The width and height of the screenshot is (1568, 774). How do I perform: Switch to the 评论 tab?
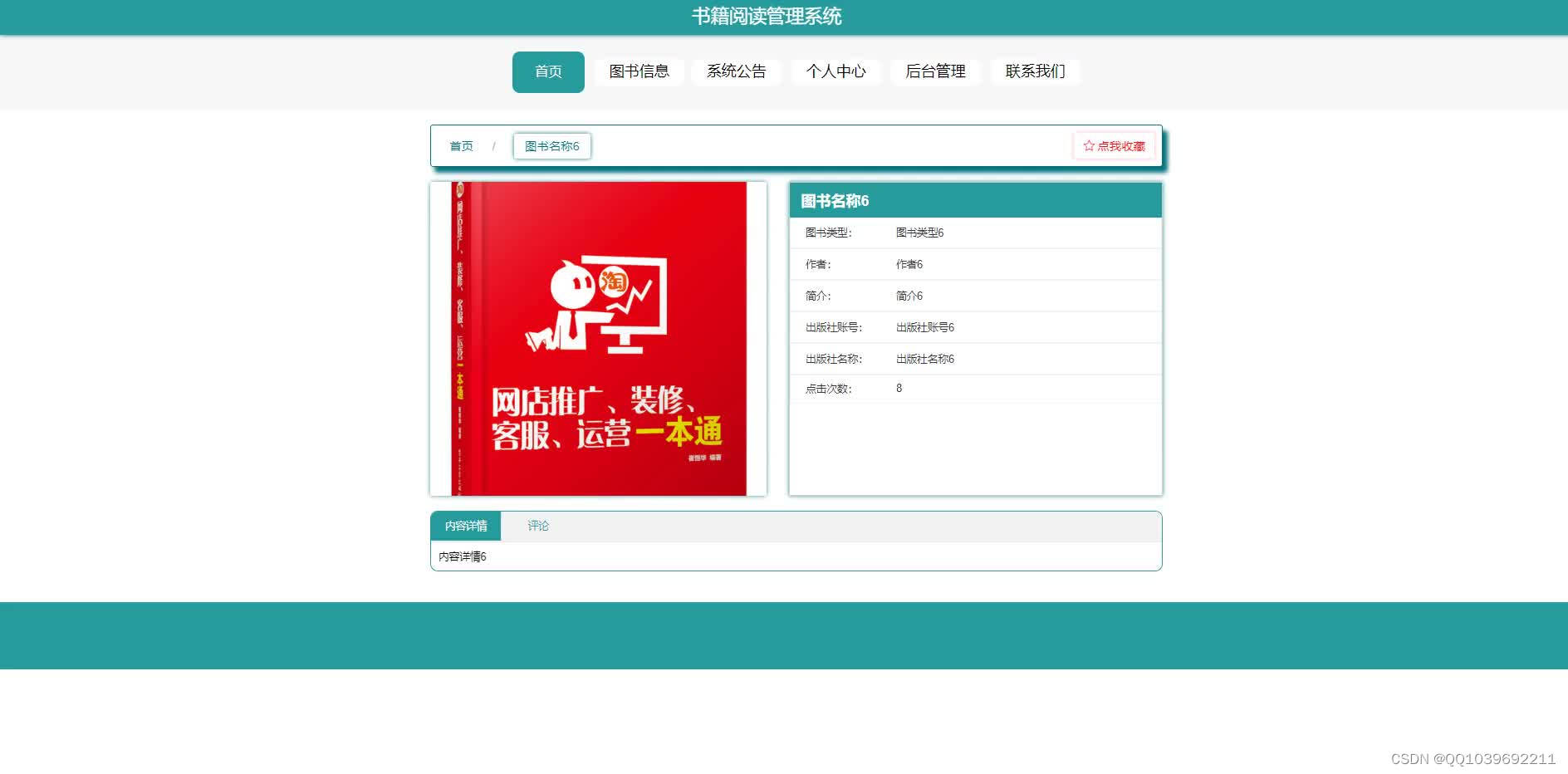point(538,525)
